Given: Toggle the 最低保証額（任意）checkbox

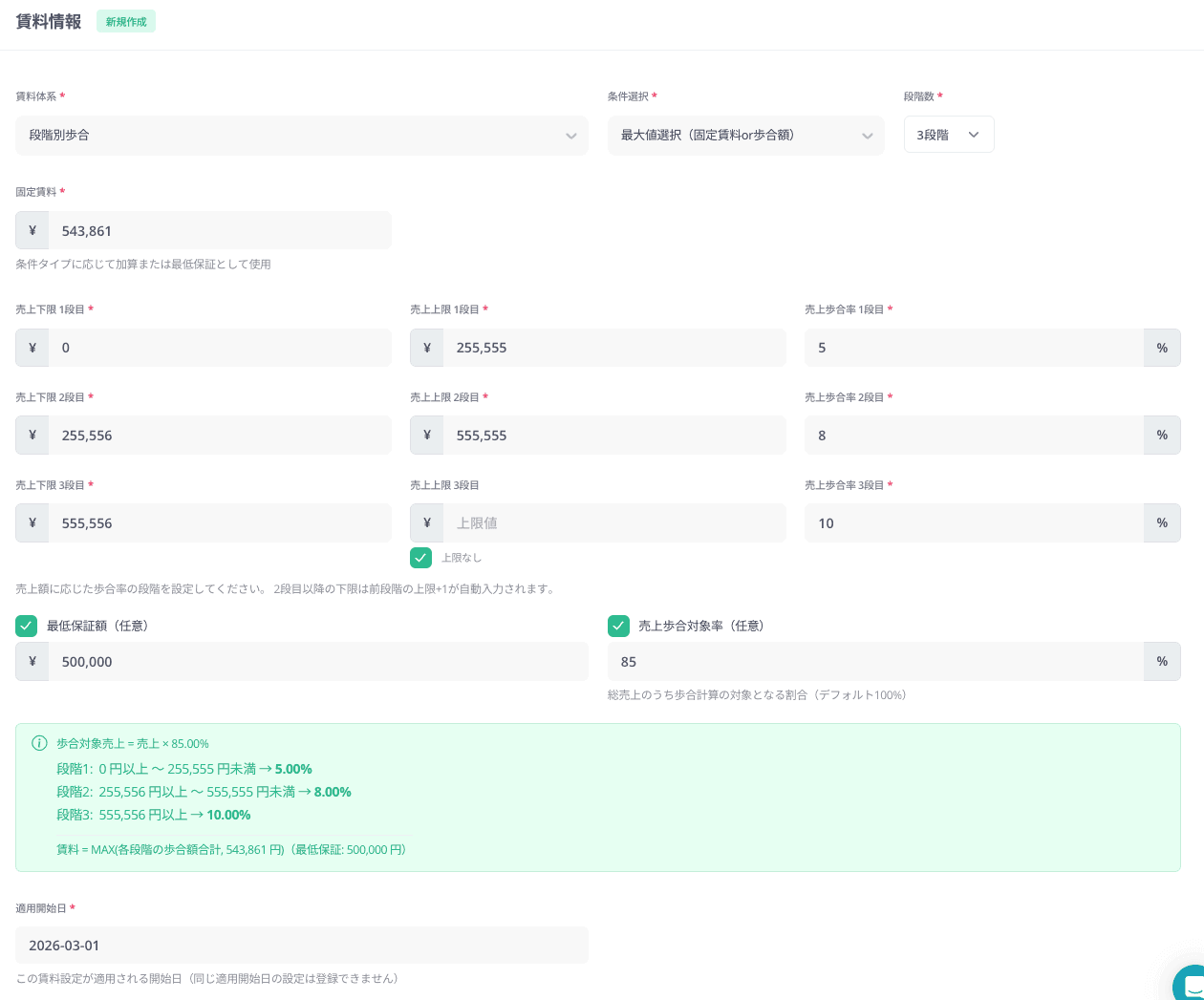Looking at the screenshot, I should [x=26, y=626].
